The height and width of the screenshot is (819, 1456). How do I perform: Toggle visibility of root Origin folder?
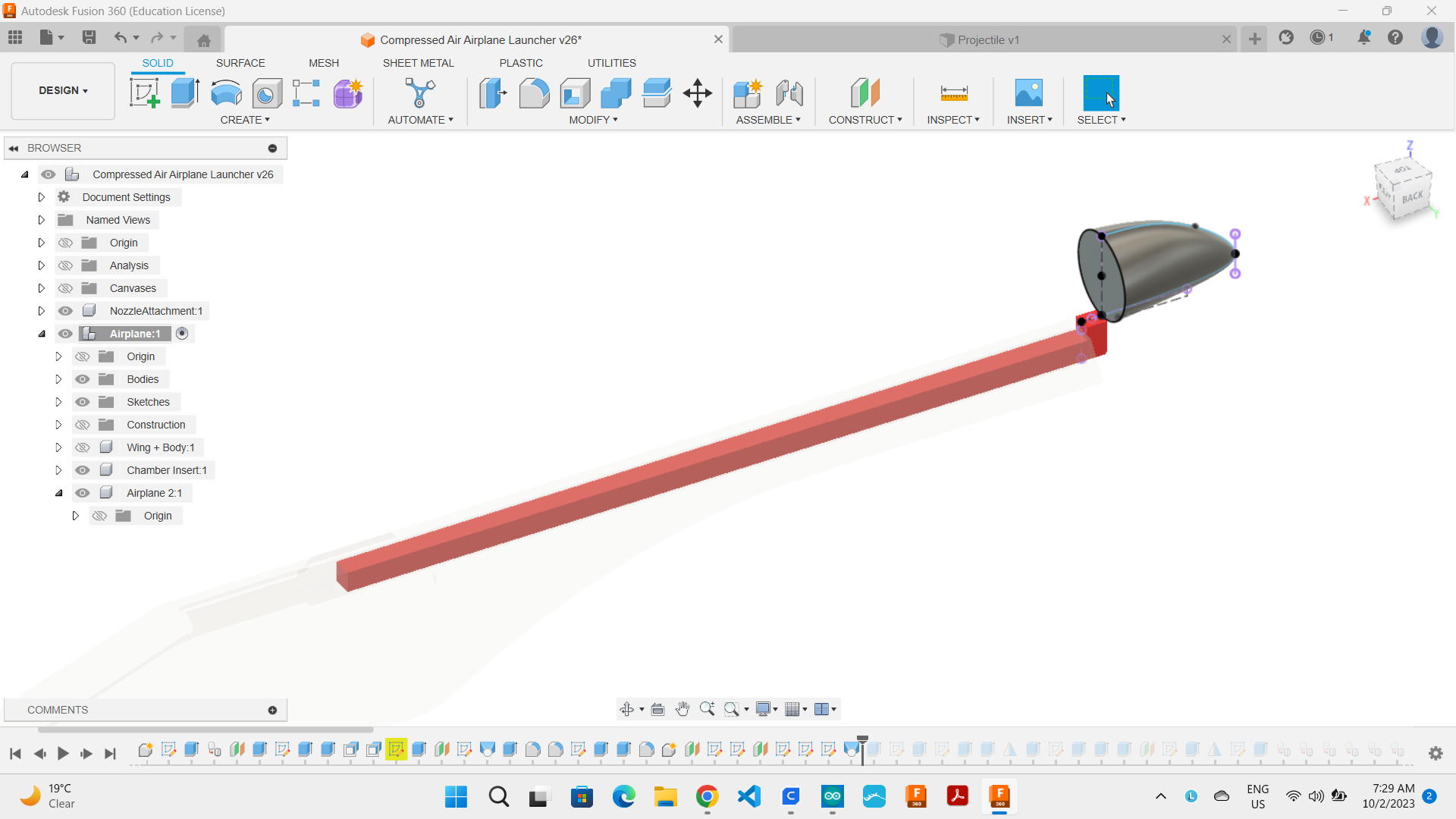[66, 243]
